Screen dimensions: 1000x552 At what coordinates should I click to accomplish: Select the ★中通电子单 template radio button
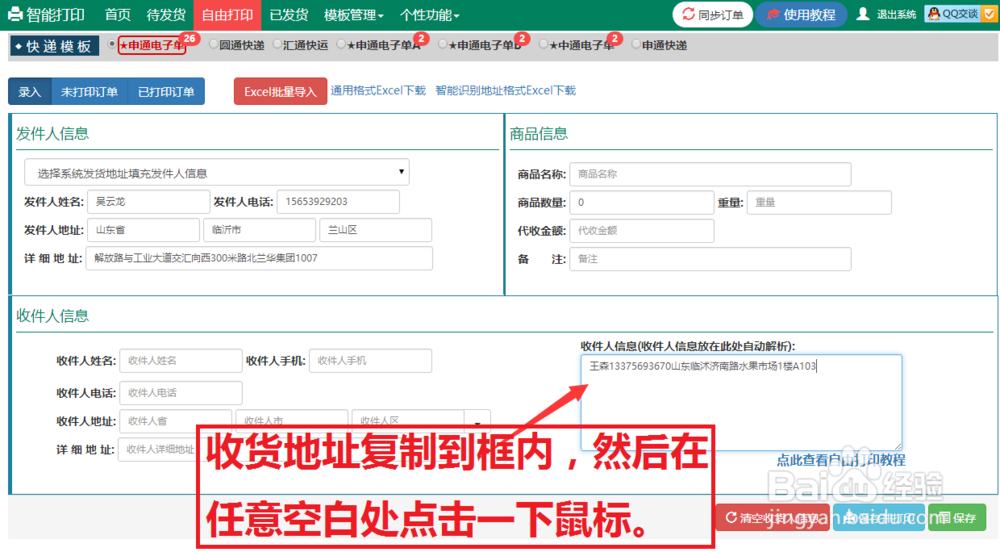pos(543,44)
